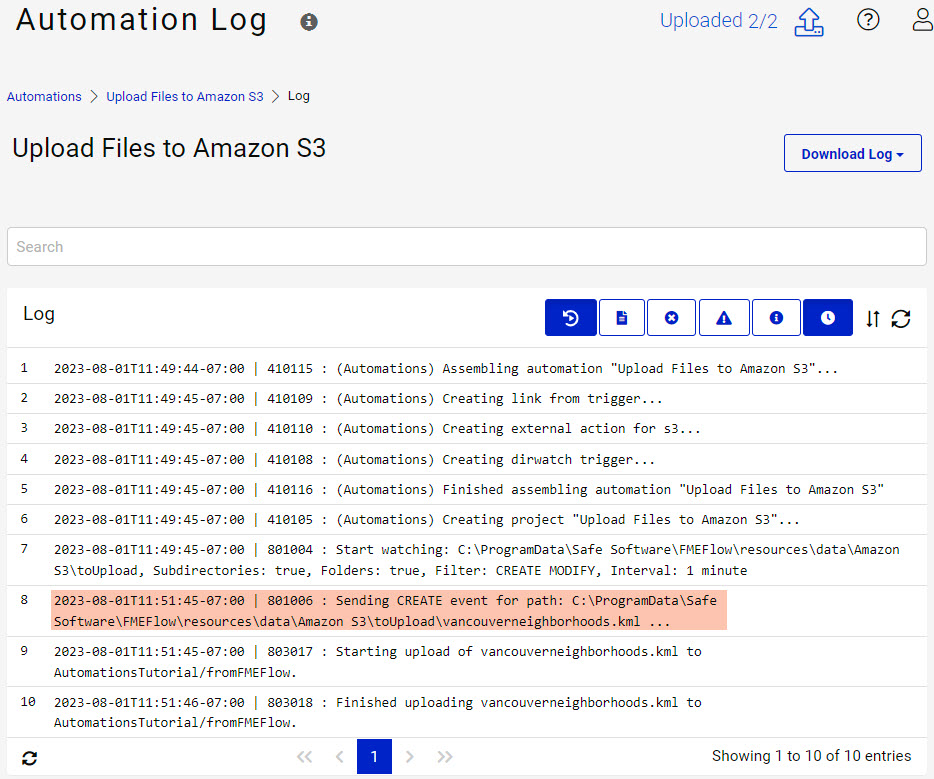
Task: Select log row 1 Assembling automation
Action: coord(466,369)
